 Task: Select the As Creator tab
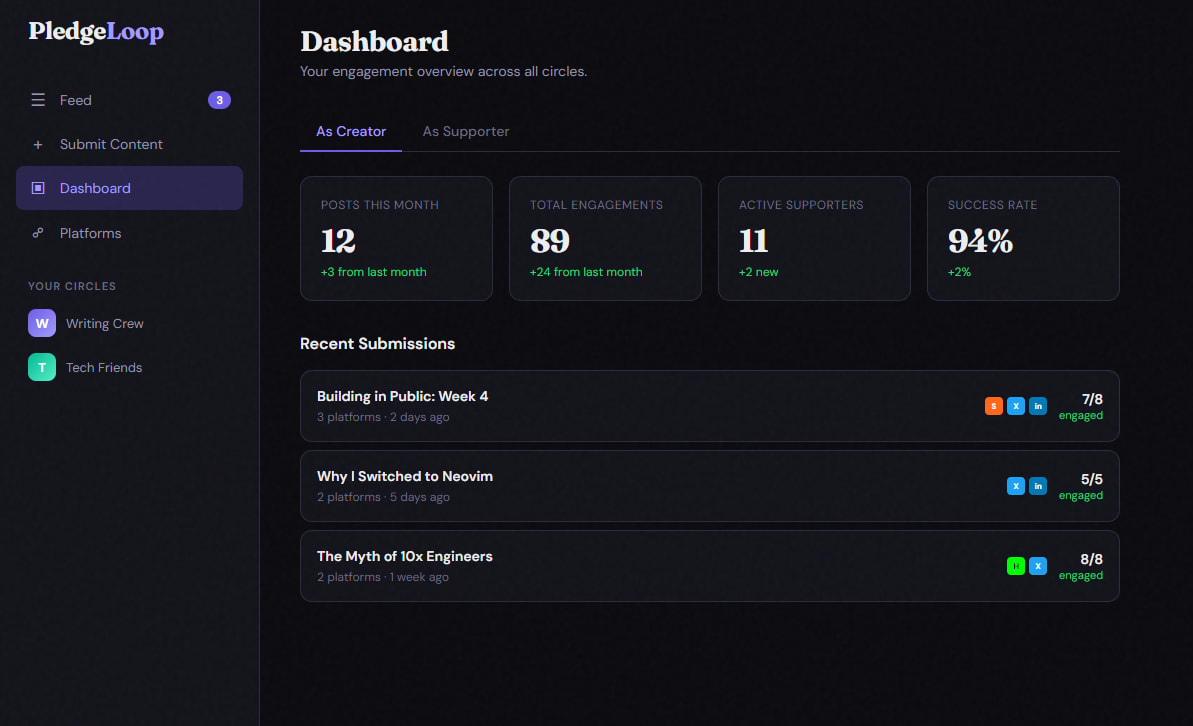point(350,131)
